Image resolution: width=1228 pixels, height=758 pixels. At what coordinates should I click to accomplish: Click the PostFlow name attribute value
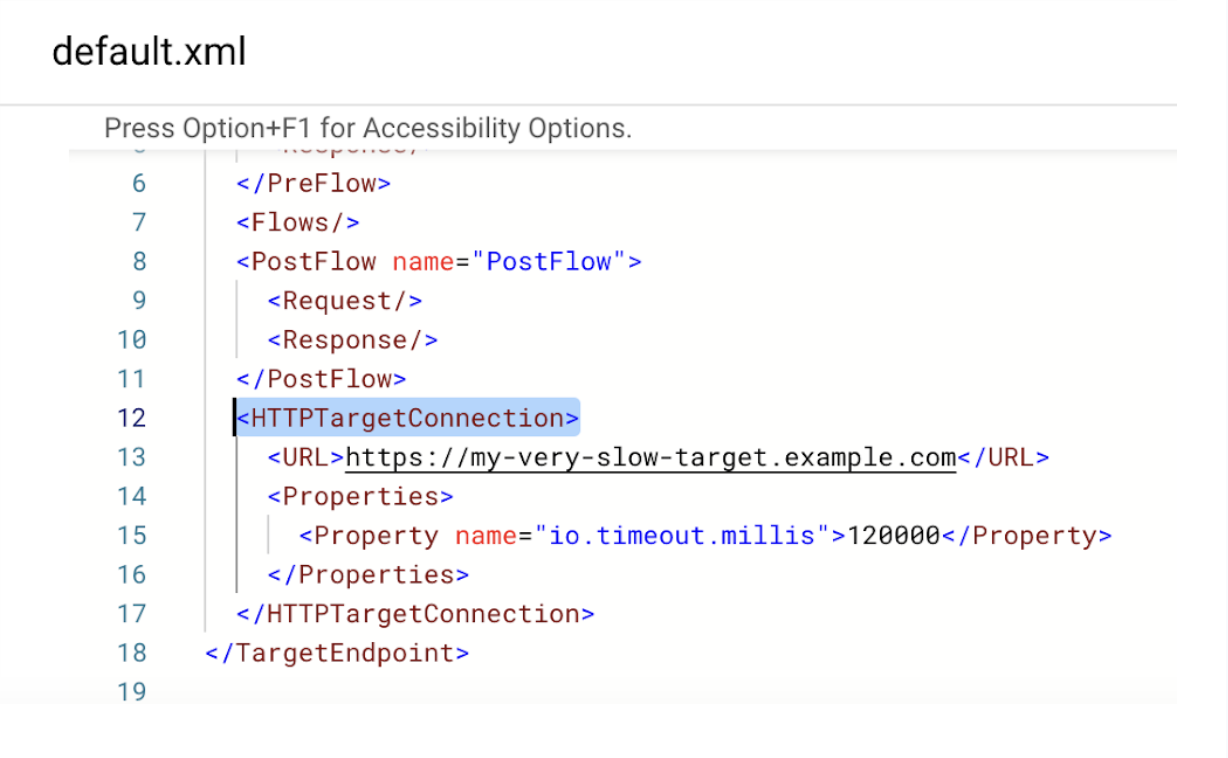(x=548, y=262)
